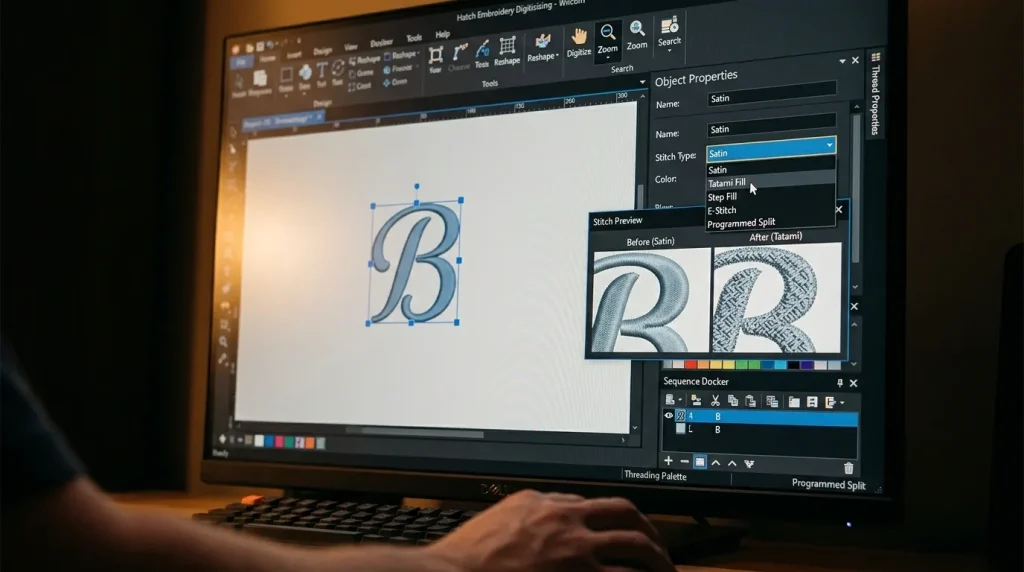Screen dimensions: 1024x572
Task: Click the trash delete icon in Sequence Docker
Action: [x=848, y=468]
